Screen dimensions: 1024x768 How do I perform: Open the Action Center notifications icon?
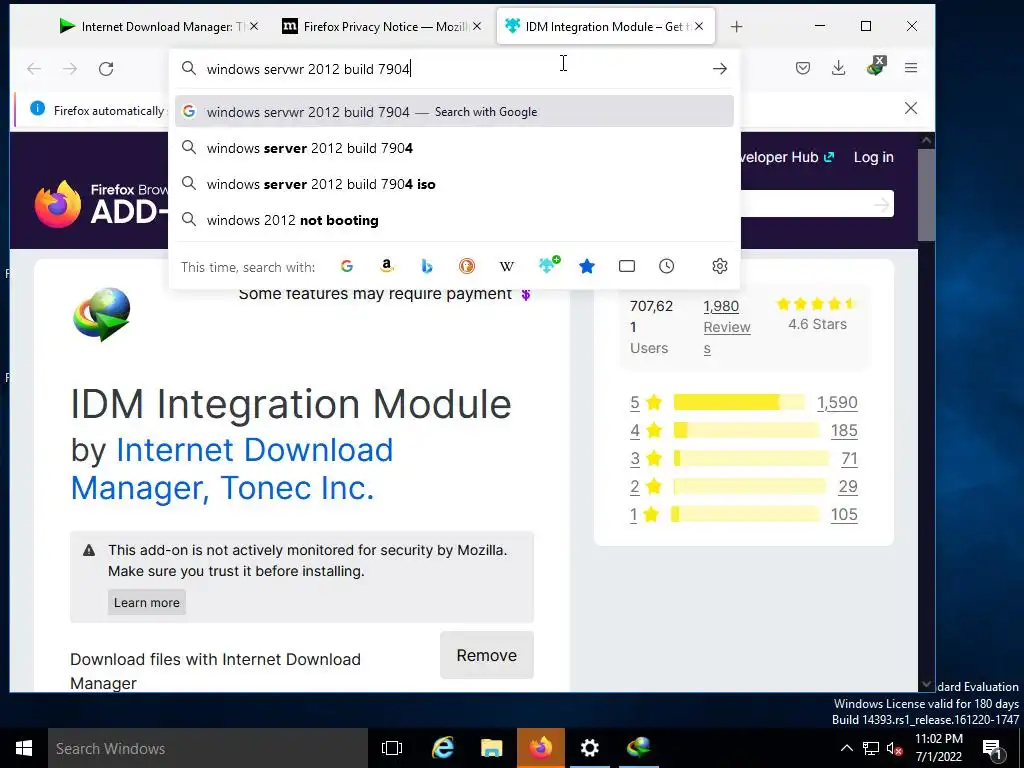[993, 748]
